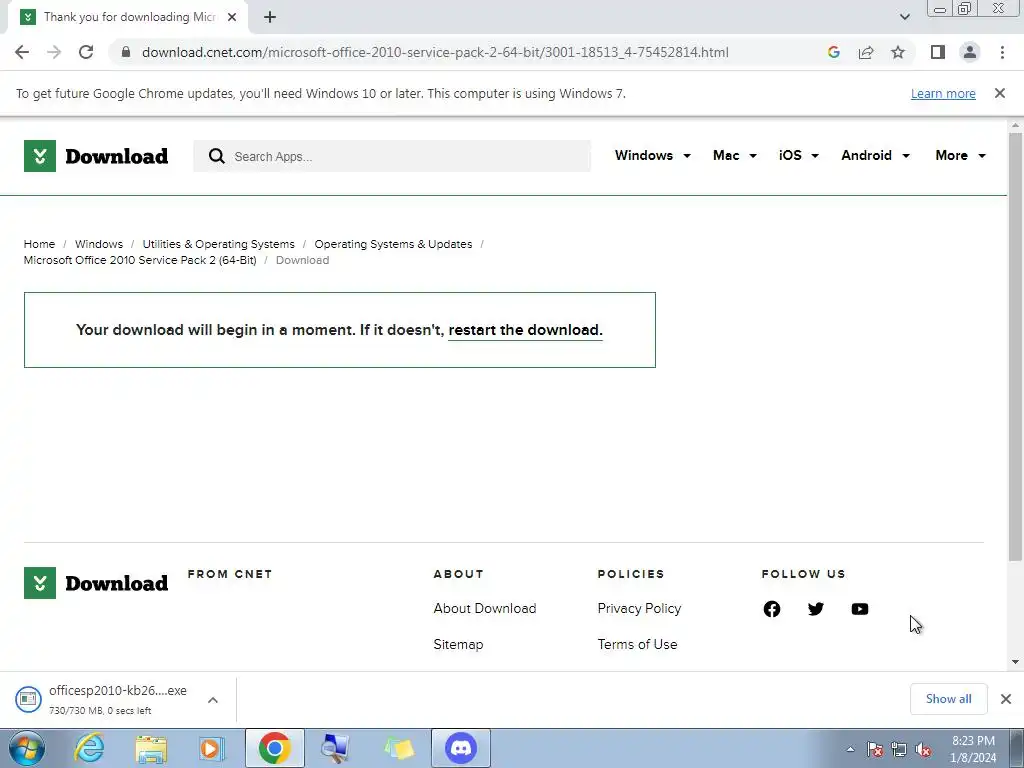
Task: Bookmark this page with the star icon
Action: [x=898, y=52]
